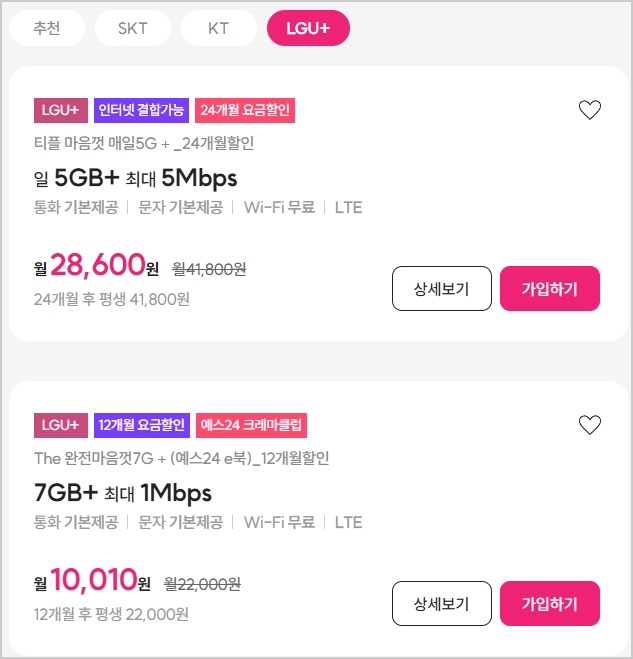The height and width of the screenshot is (659, 633).
Task: Favorite the 7GB+ plan with heart icon
Action: coord(590,425)
